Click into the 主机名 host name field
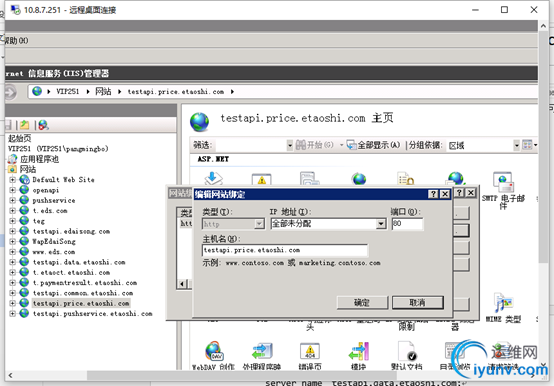Viewport: 554px width, 386px height. (x=285, y=250)
